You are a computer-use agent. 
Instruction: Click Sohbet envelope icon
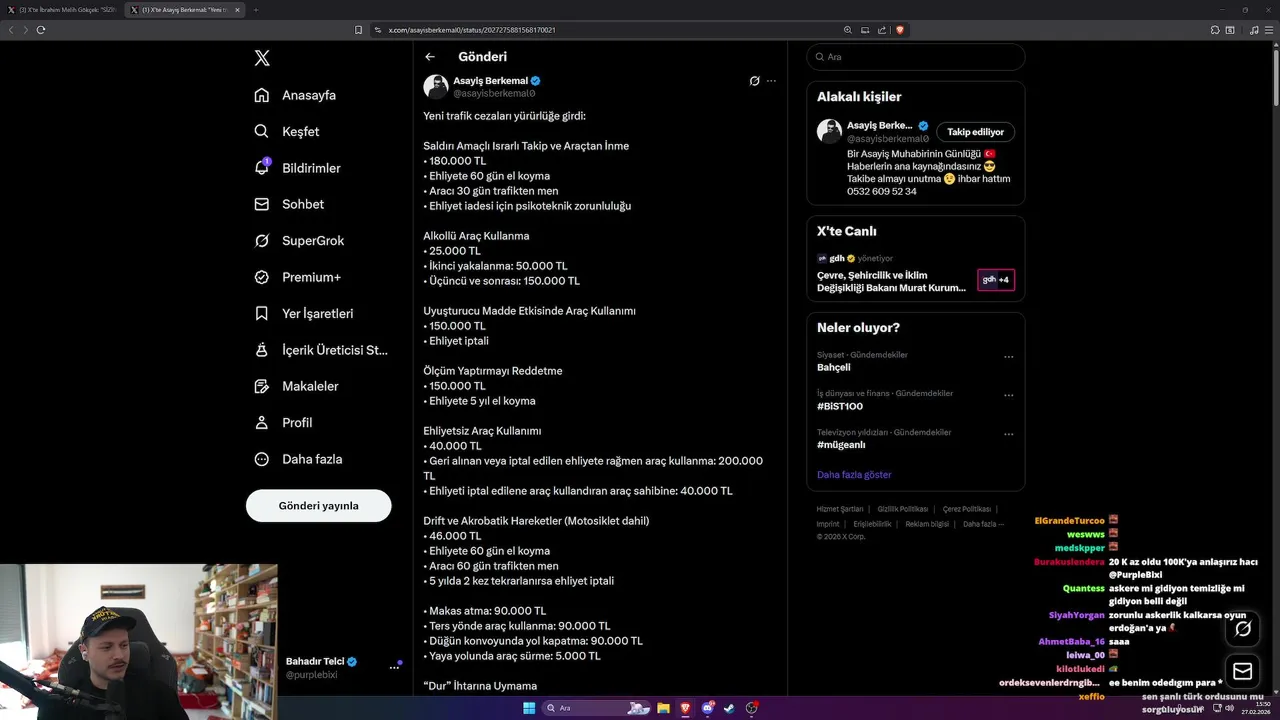[x=262, y=204]
